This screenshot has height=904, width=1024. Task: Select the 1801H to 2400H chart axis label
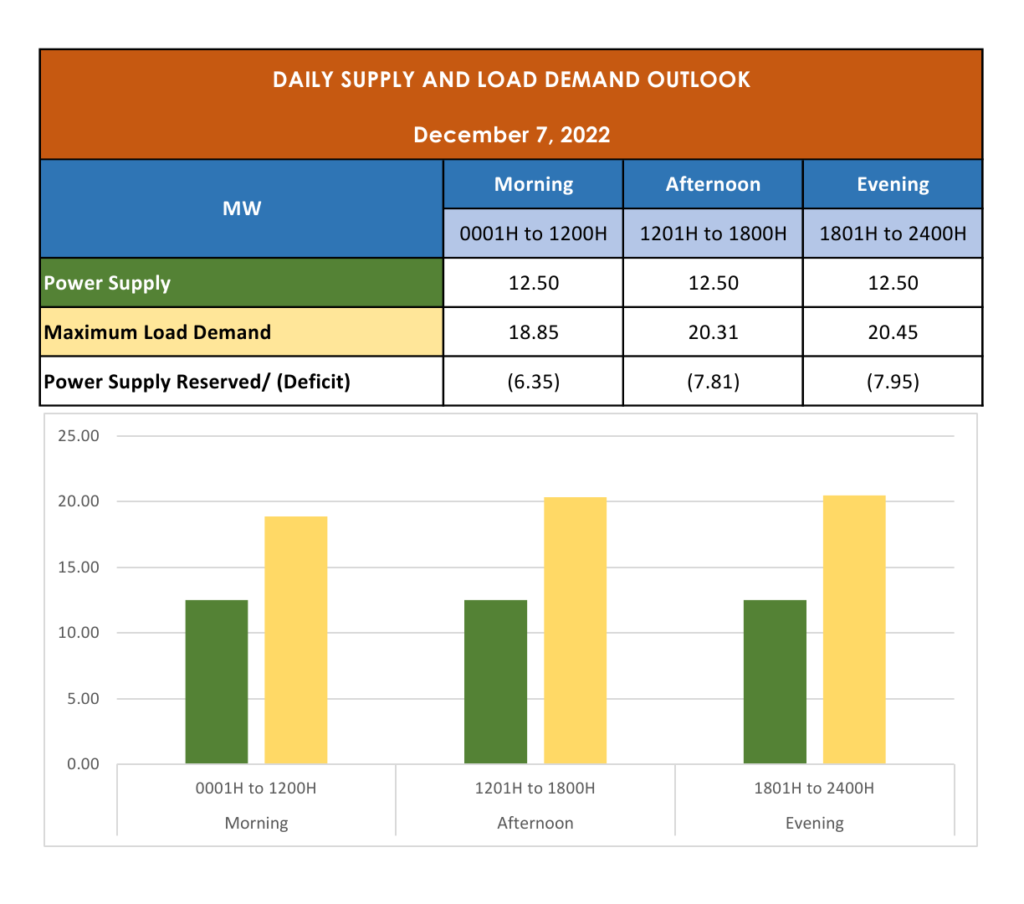(x=814, y=788)
